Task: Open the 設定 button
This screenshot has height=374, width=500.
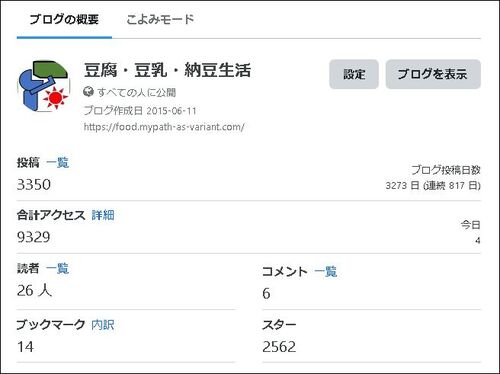Action: (354, 74)
